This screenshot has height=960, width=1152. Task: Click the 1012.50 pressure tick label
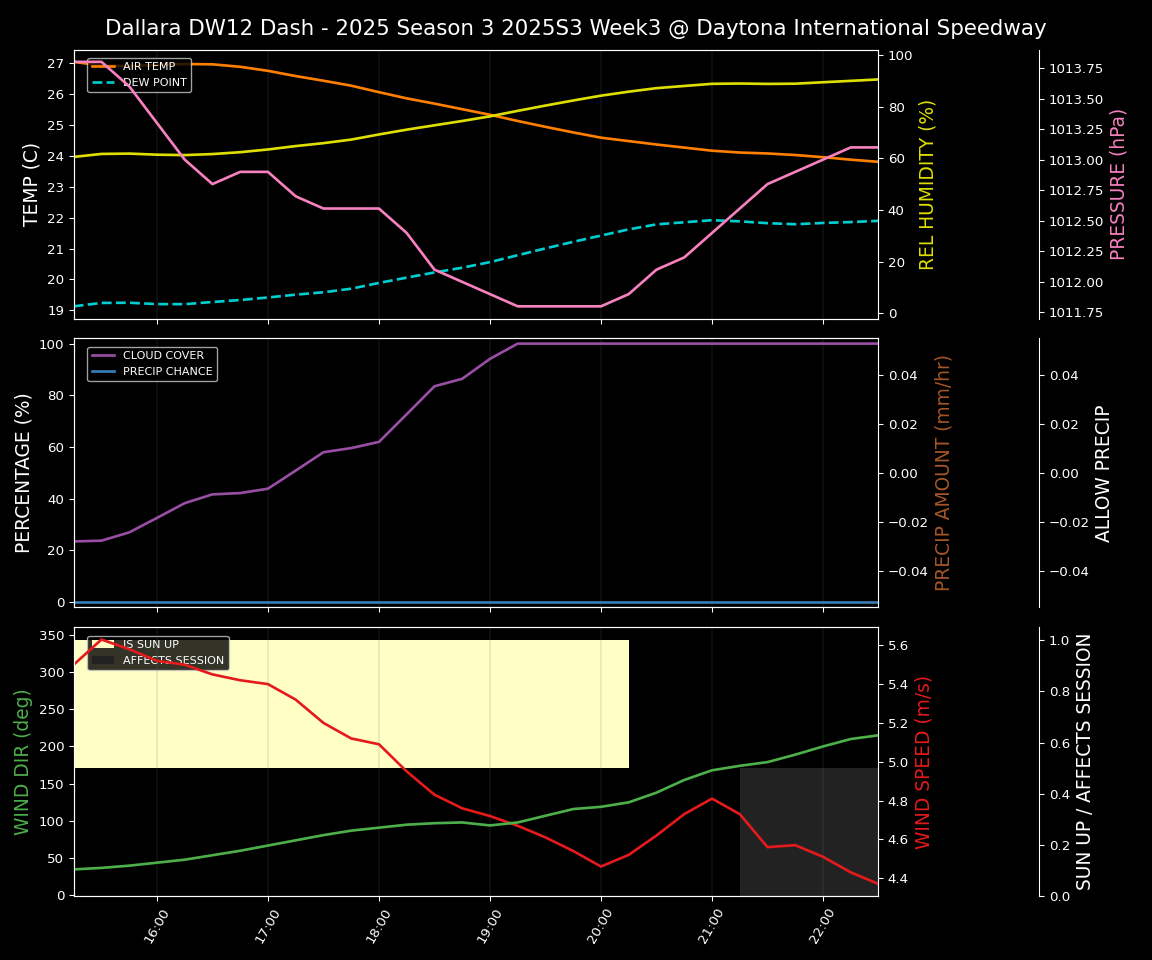click(x=1076, y=222)
